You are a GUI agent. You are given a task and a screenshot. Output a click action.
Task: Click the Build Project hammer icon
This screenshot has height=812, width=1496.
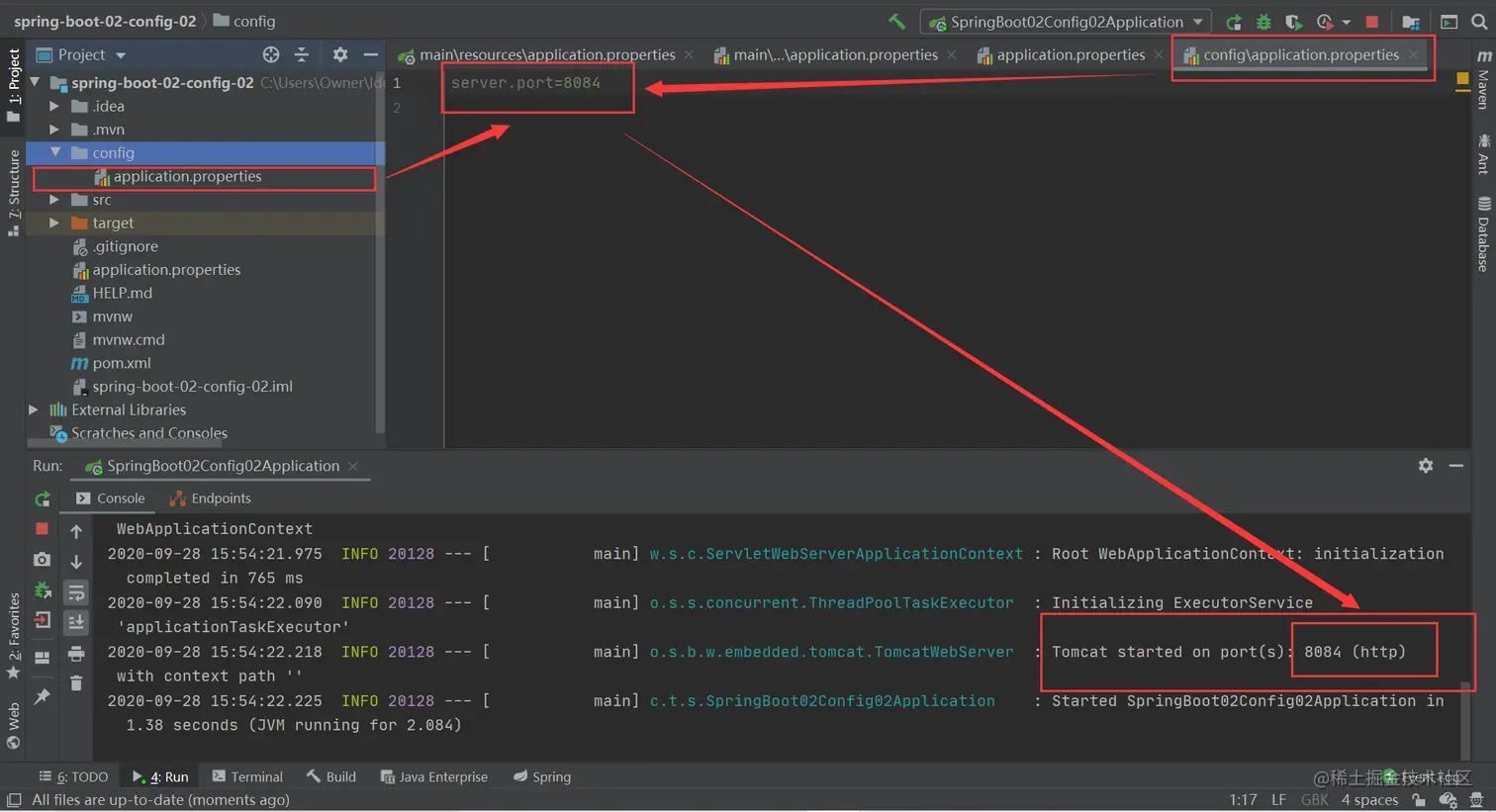(896, 21)
